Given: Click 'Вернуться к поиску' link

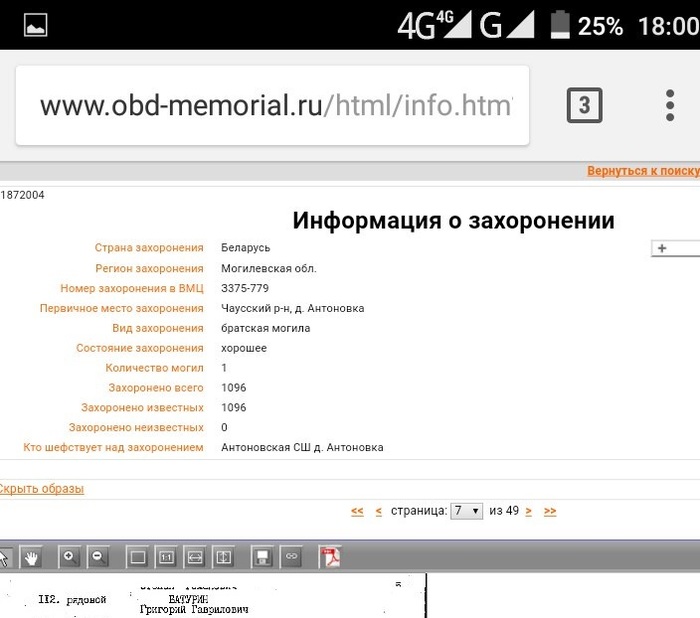Looking at the screenshot, I should pos(643,171).
